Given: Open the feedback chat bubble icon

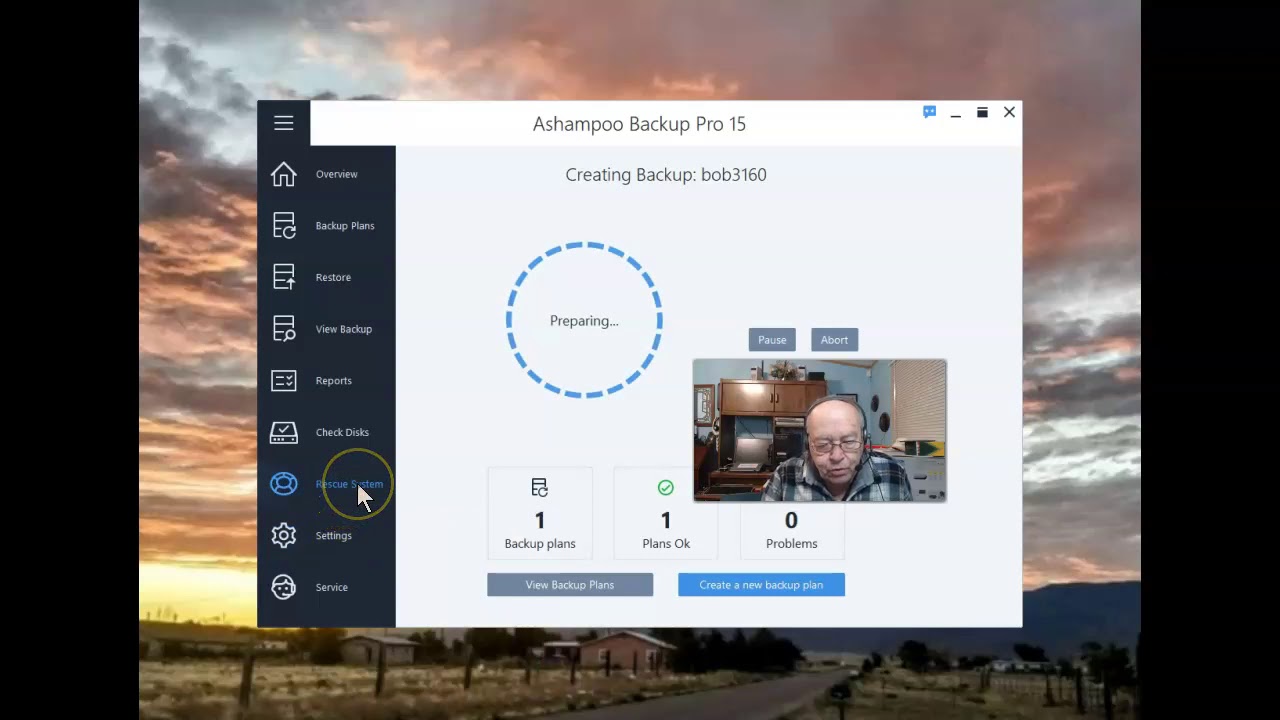Looking at the screenshot, I should pos(929,113).
